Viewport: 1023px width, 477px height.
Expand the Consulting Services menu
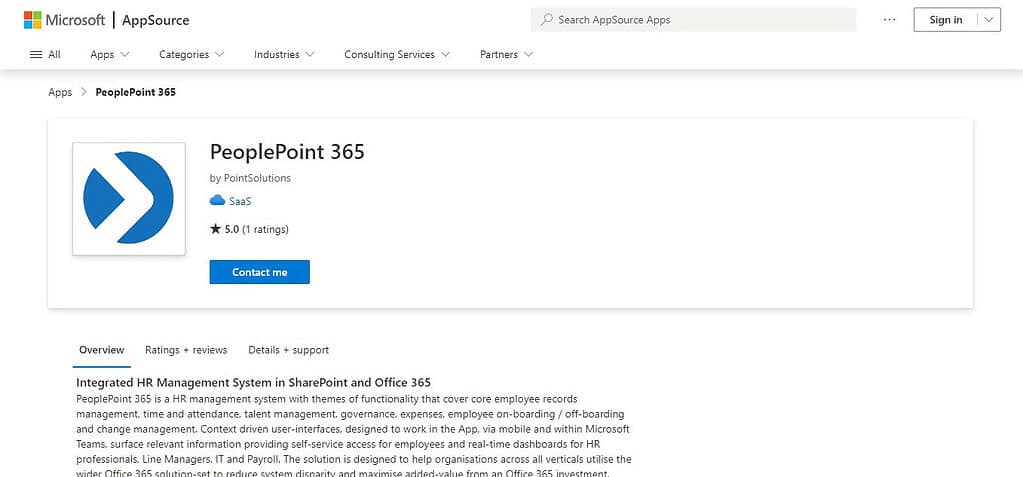(397, 55)
